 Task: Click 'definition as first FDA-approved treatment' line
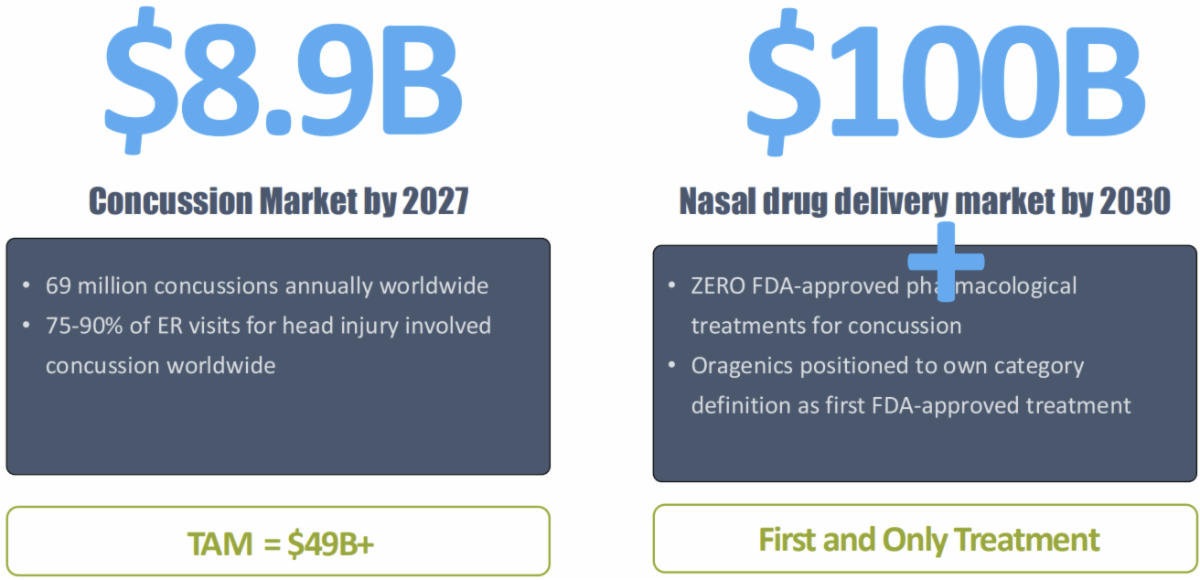tap(910, 405)
